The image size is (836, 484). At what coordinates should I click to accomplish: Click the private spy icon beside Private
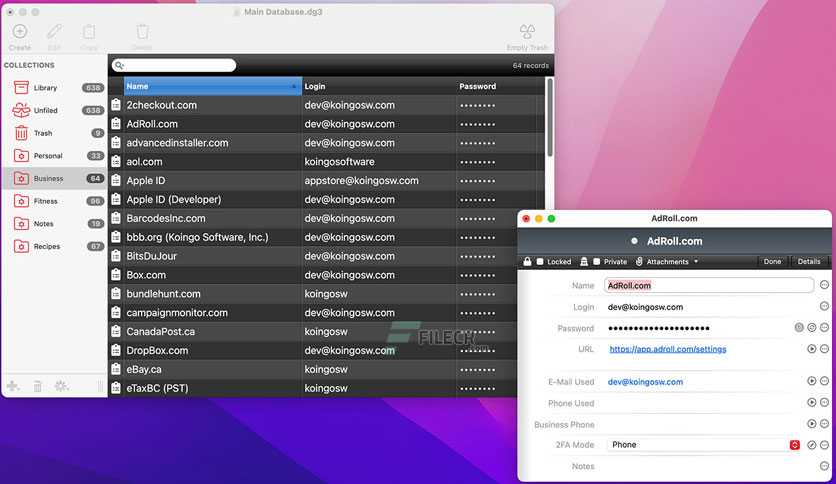pos(584,261)
